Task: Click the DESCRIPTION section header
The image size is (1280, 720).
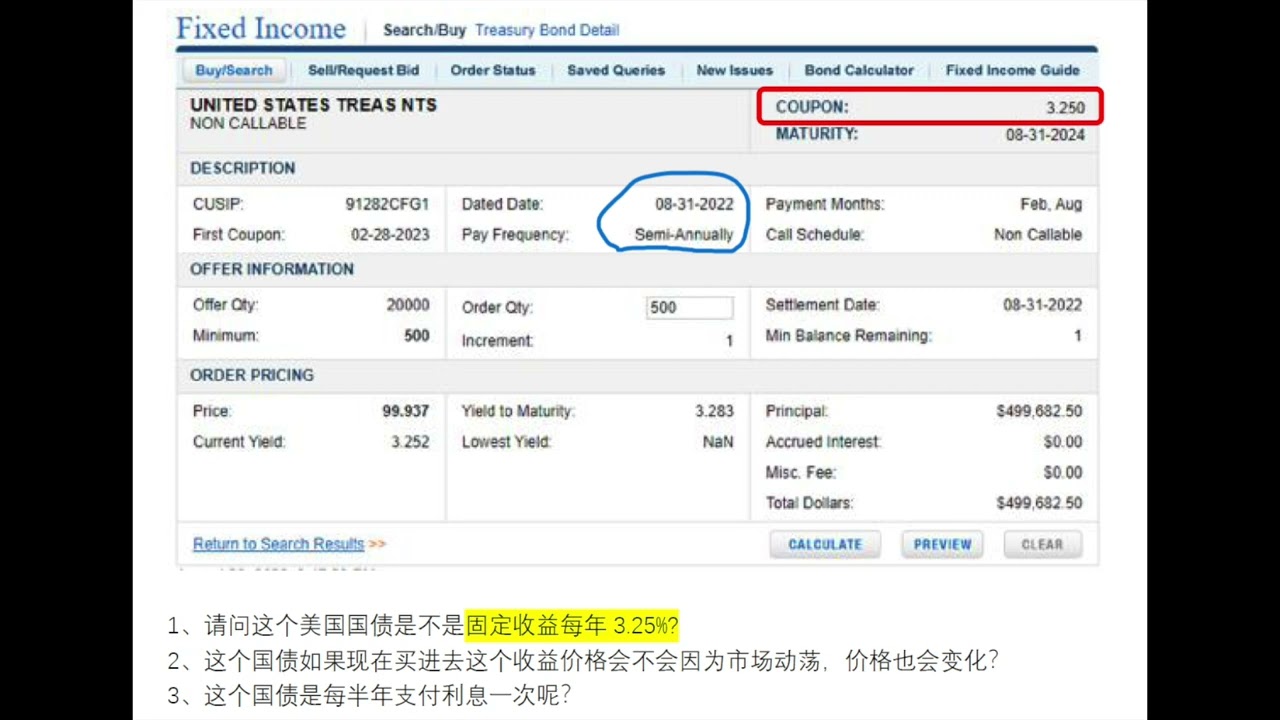Action: [x=243, y=168]
